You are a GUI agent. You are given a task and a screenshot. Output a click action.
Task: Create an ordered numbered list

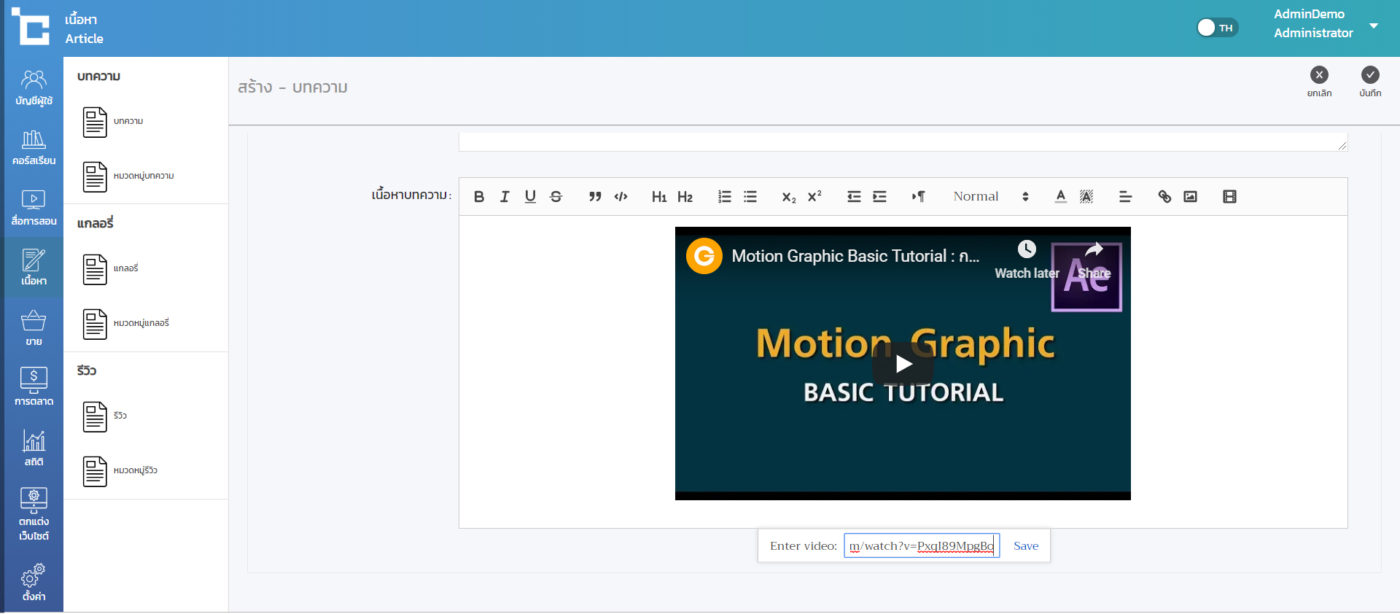click(725, 197)
